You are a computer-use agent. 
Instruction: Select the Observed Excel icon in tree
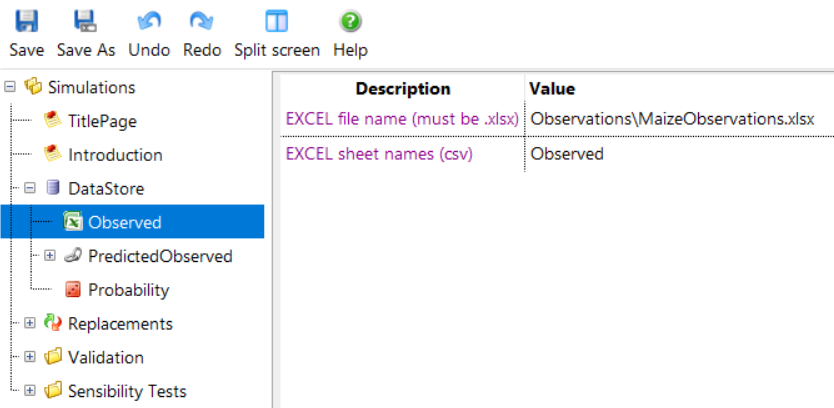(73, 221)
